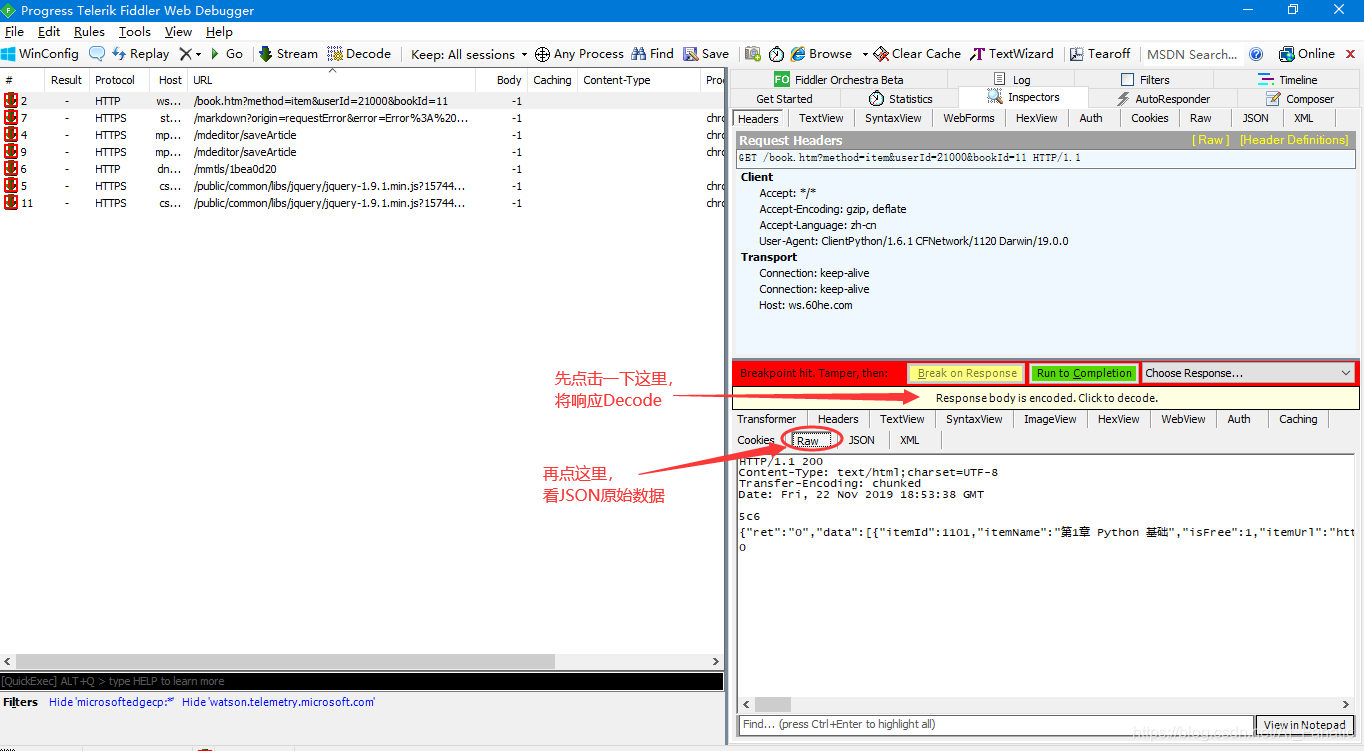This screenshot has height=751, width=1364.
Task: Click the Save sessions icon
Action: coord(706,54)
